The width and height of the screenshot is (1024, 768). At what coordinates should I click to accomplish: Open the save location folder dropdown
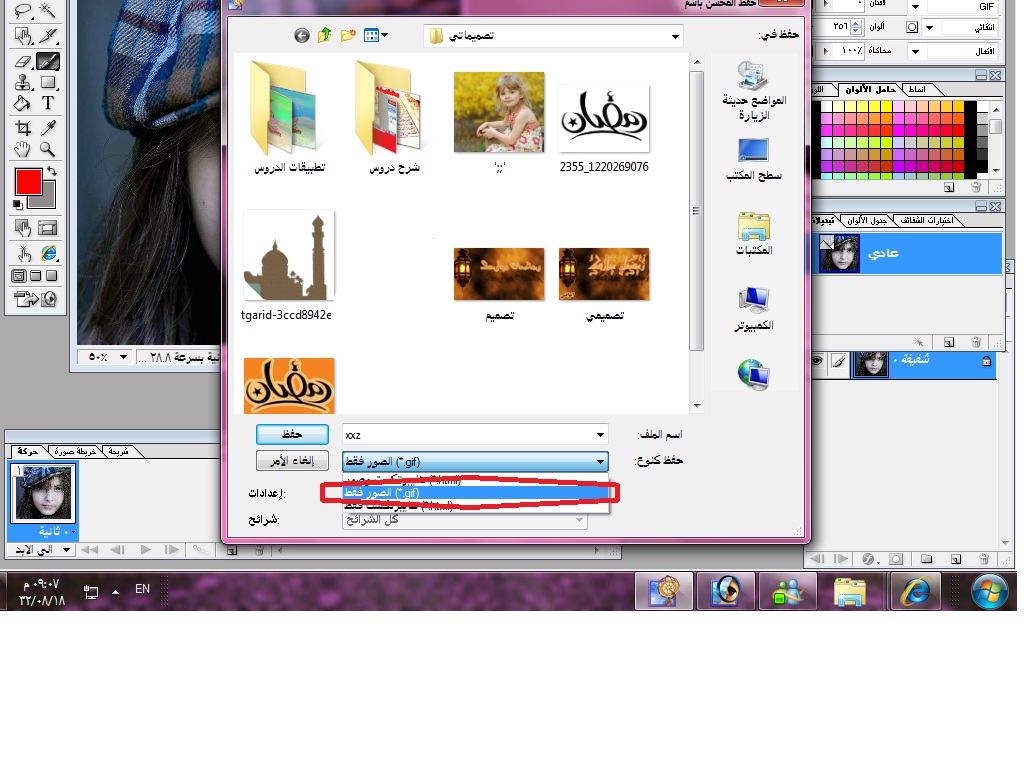click(x=676, y=37)
